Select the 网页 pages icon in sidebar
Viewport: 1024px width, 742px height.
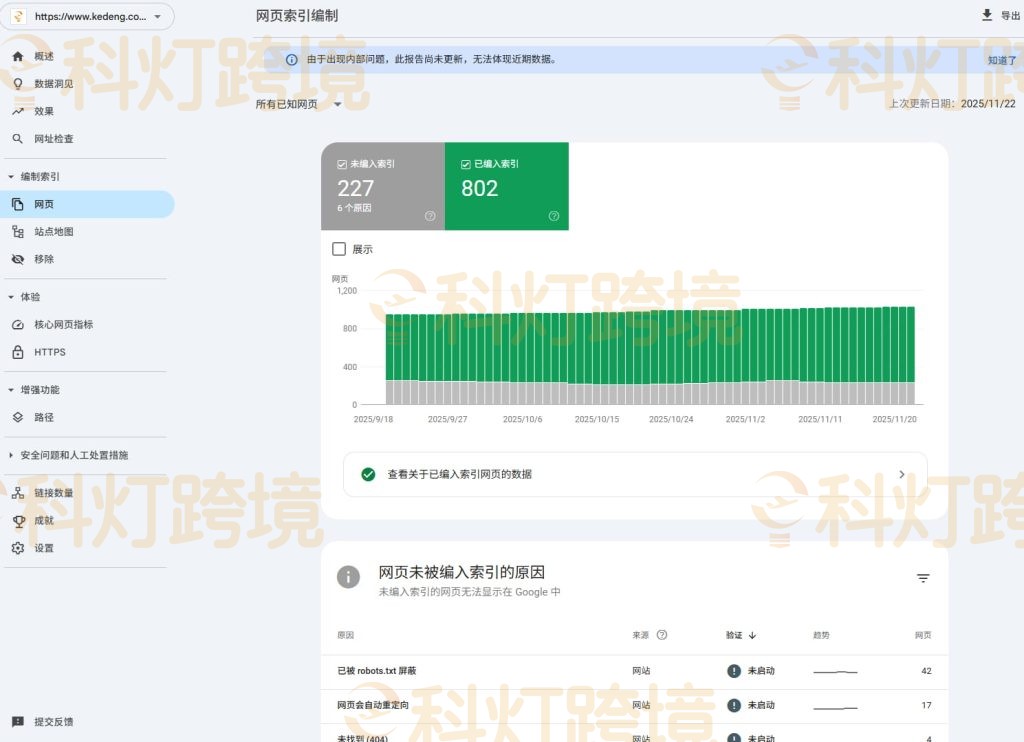[18, 204]
